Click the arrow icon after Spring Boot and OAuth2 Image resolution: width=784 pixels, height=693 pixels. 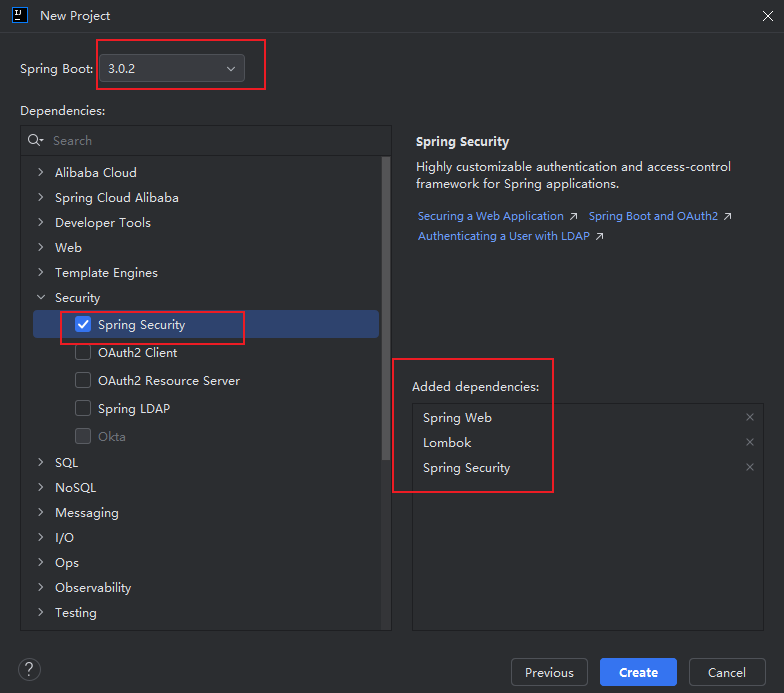tap(728, 216)
